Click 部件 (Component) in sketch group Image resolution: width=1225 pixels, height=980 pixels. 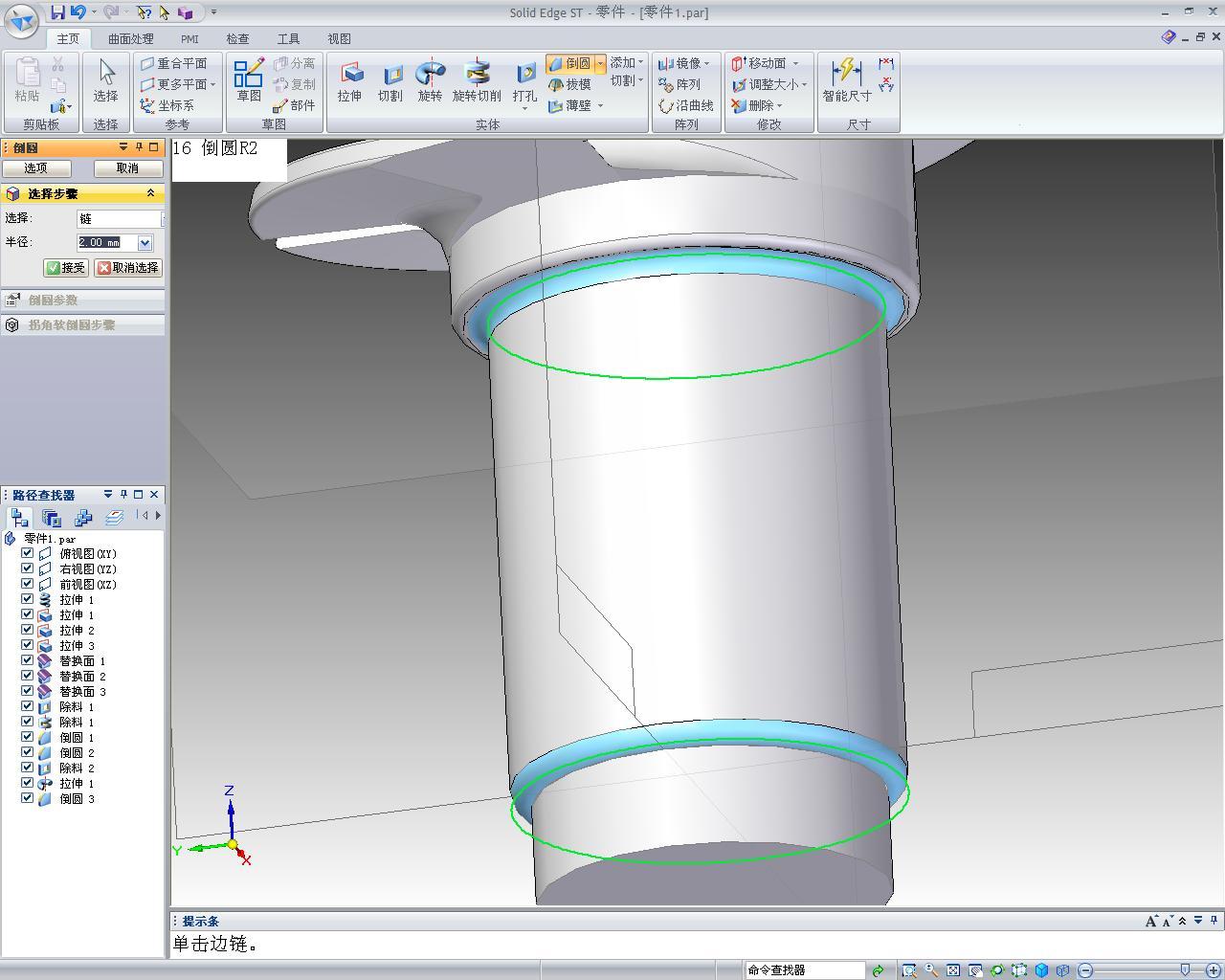point(294,105)
